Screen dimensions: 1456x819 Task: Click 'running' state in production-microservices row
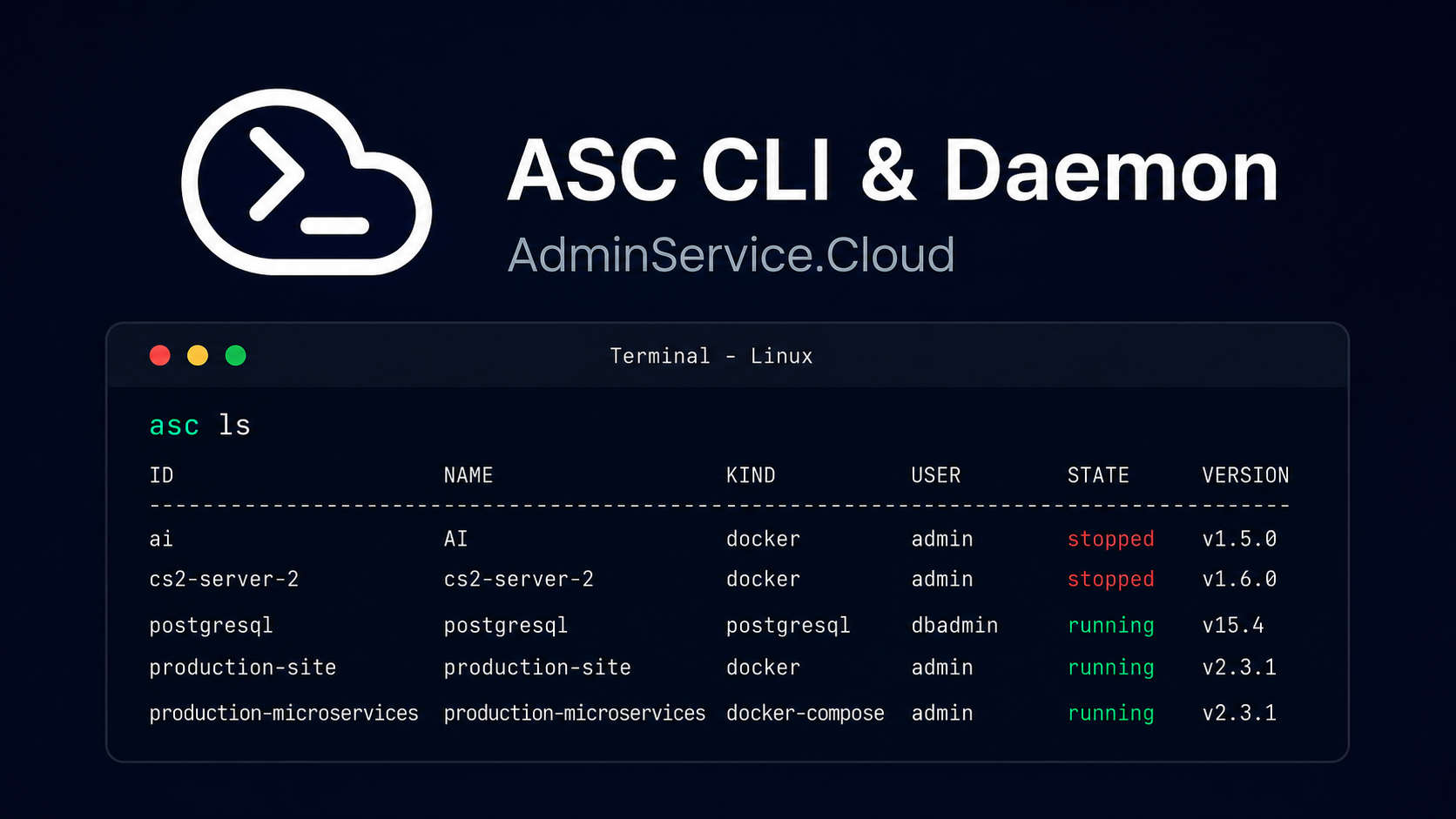point(1111,714)
